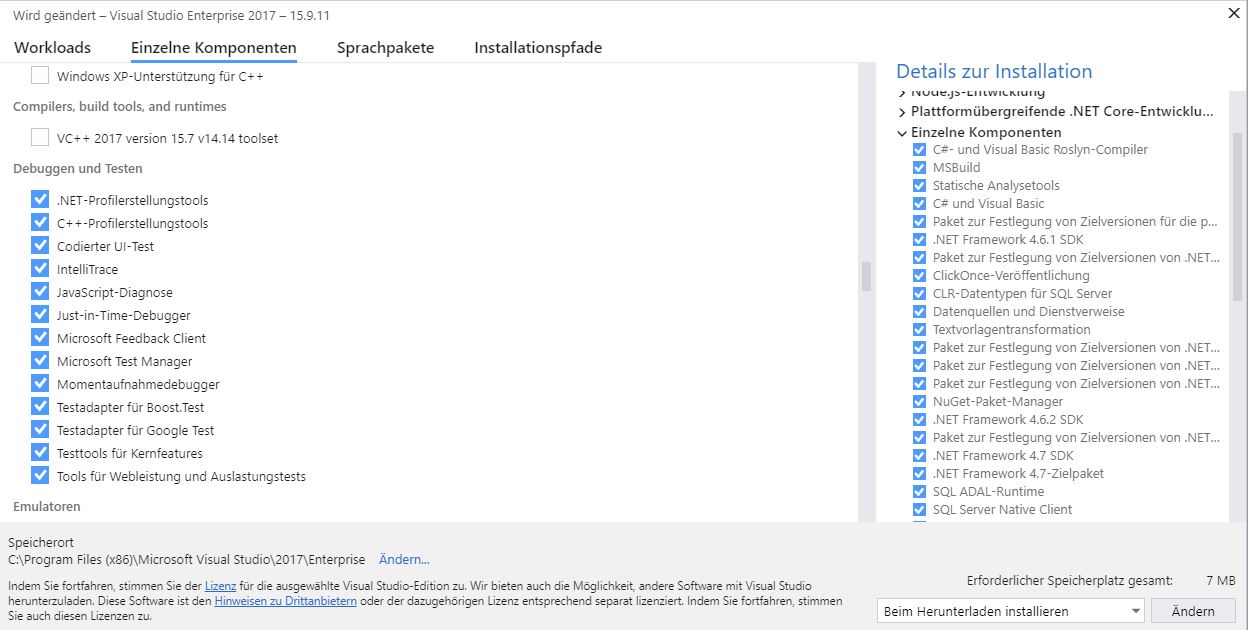Uncheck Just-in-Time-Debugger component
This screenshot has height=630, width=1248.
(x=40, y=315)
